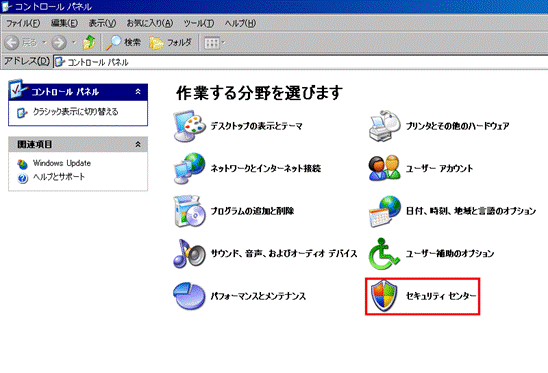Click the classic view switch icon
548x373 pixels.
pos(22,113)
